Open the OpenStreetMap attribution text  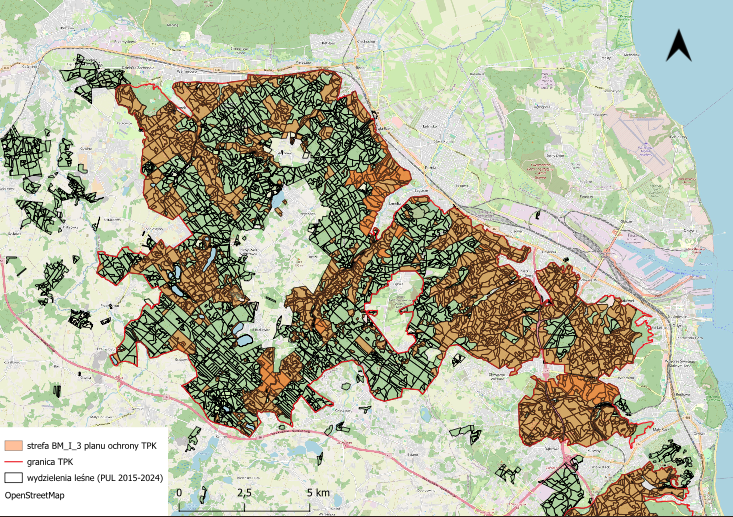(39, 495)
